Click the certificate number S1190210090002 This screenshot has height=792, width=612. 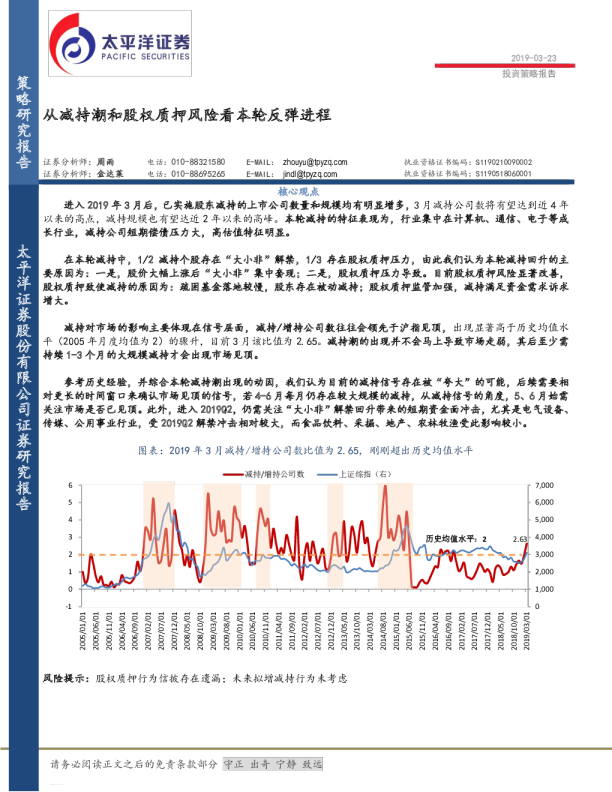click(502, 161)
